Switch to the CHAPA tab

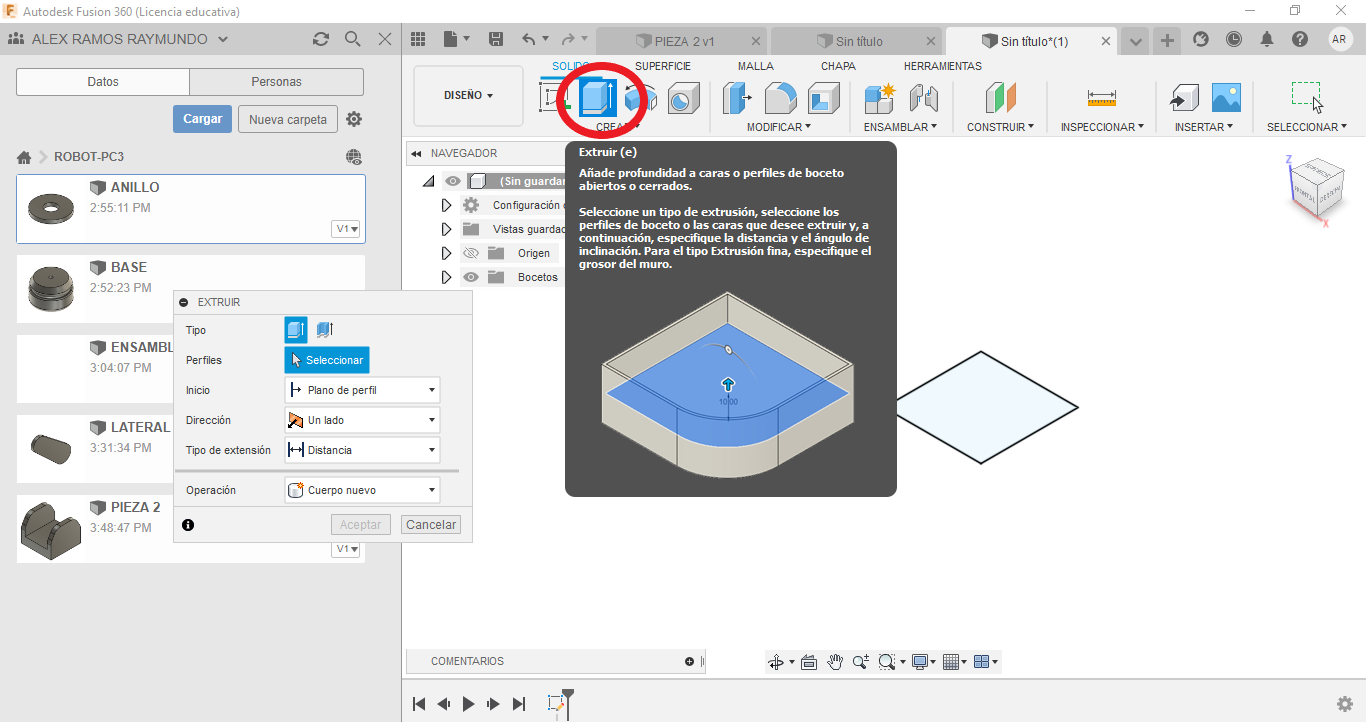(838, 66)
